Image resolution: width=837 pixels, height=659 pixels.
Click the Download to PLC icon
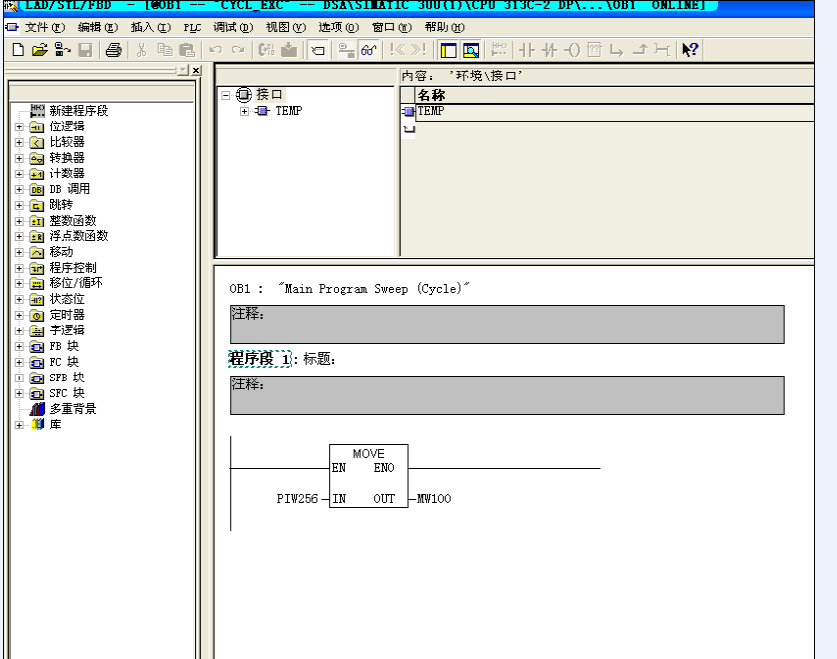pyautogui.click(x=289, y=50)
